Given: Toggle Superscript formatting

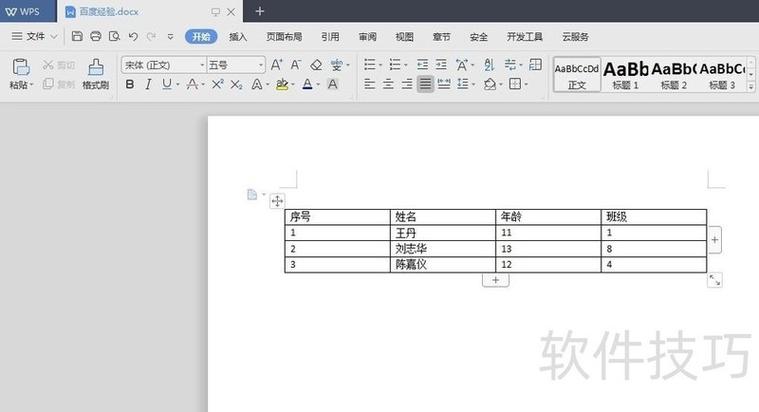Looking at the screenshot, I should click(217, 84).
